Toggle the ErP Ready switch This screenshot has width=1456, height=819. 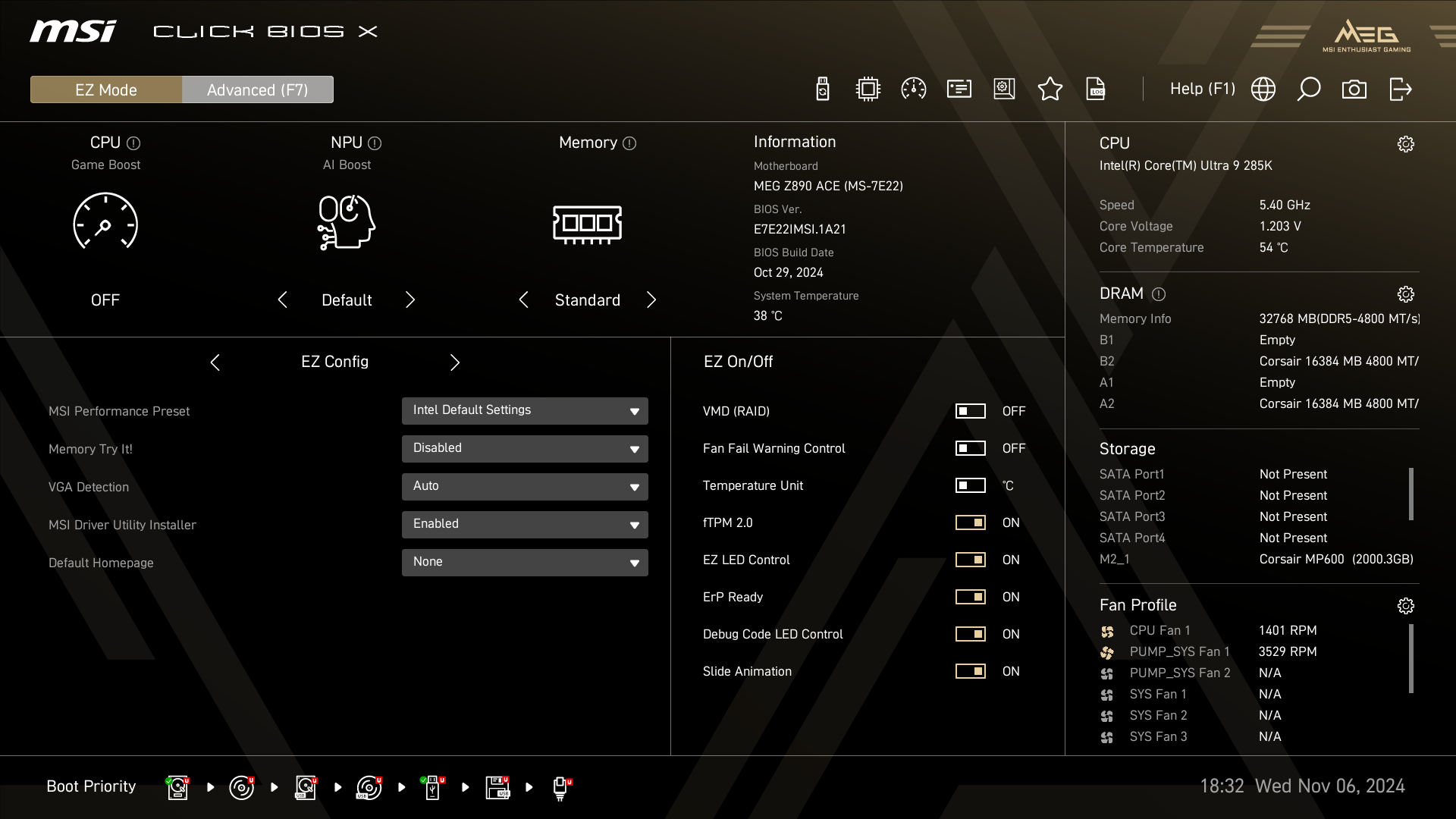click(x=971, y=597)
